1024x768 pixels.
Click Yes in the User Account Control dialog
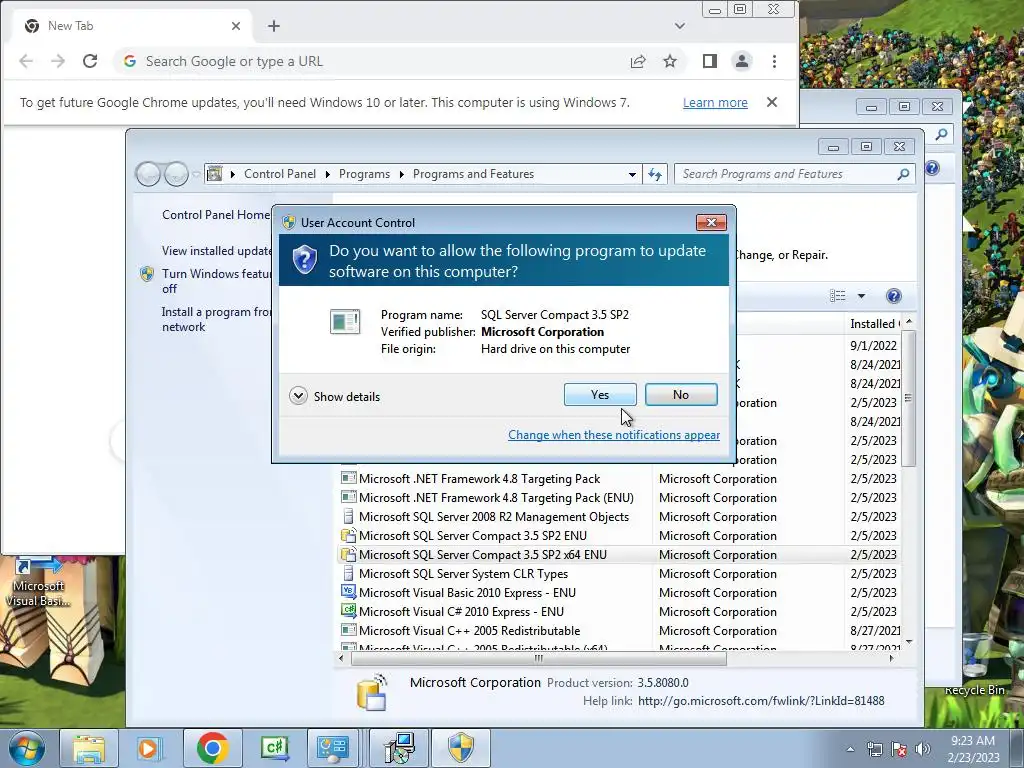pyautogui.click(x=600, y=394)
